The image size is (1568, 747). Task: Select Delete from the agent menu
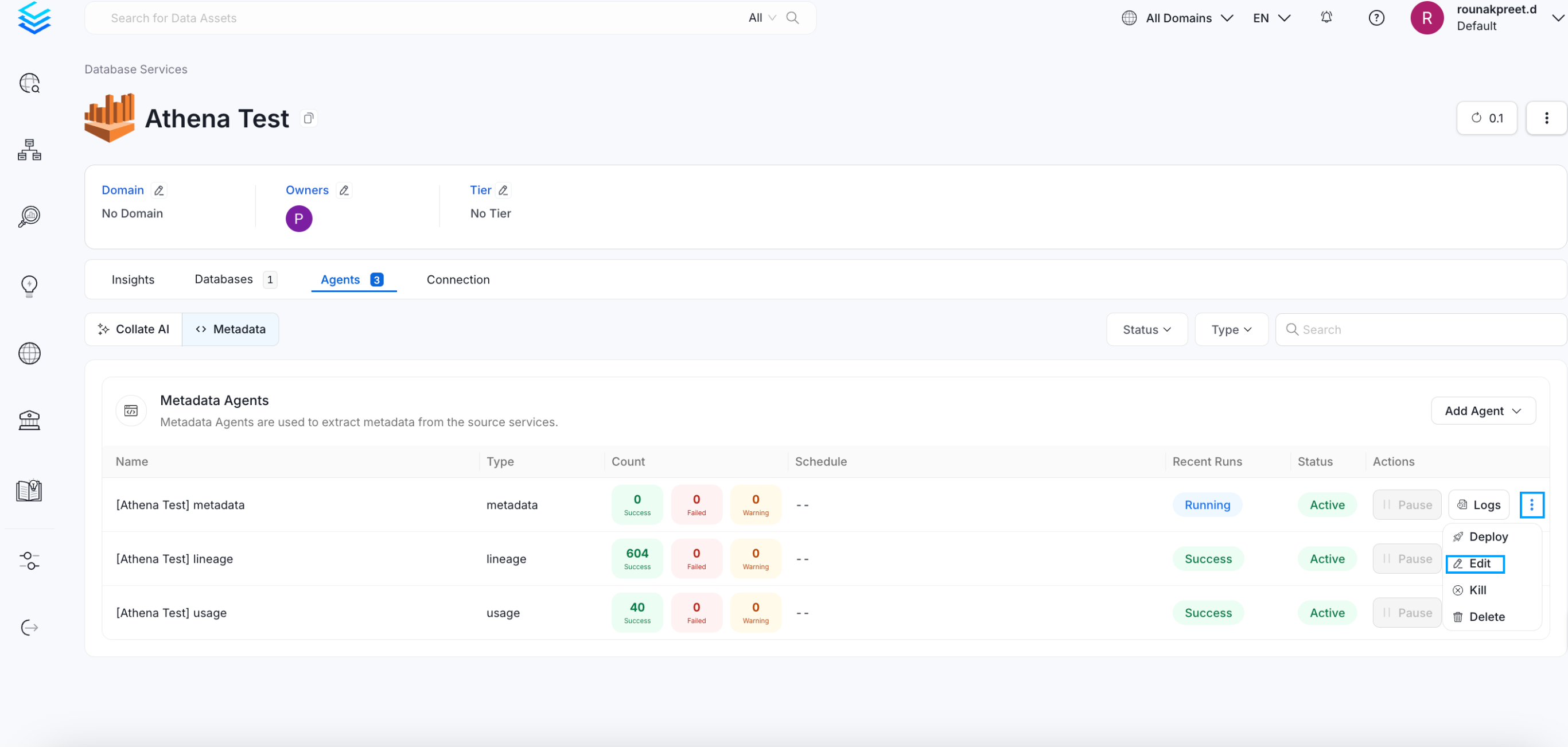coord(1486,617)
